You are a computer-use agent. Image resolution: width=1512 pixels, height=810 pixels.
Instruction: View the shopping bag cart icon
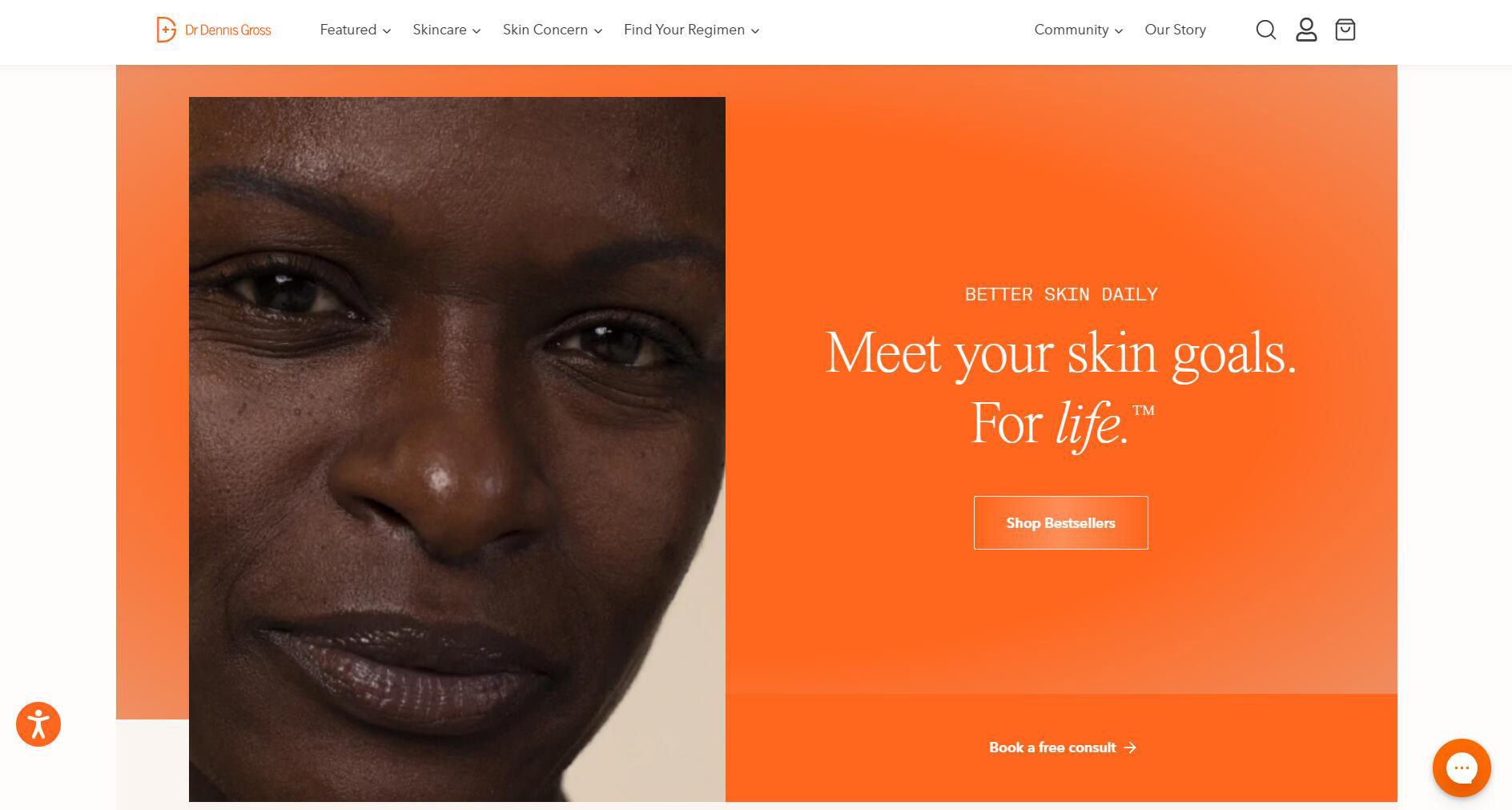pyautogui.click(x=1345, y=30)
